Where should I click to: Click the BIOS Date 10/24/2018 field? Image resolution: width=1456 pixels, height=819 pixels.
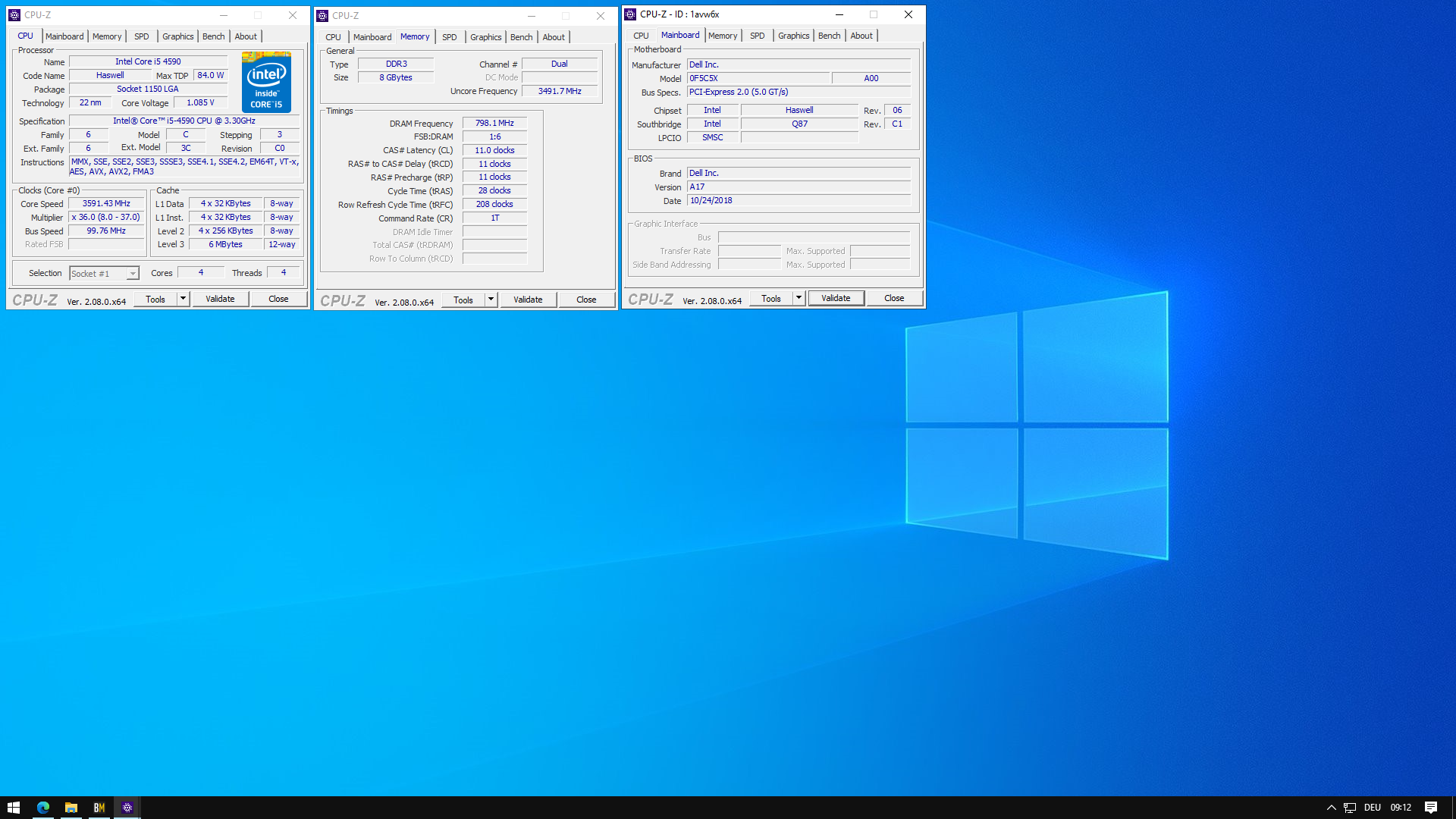coord(799,201)
